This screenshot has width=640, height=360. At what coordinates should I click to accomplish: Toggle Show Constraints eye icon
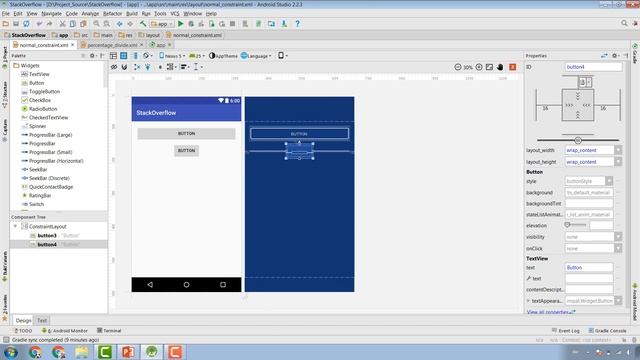coord(114,67)
